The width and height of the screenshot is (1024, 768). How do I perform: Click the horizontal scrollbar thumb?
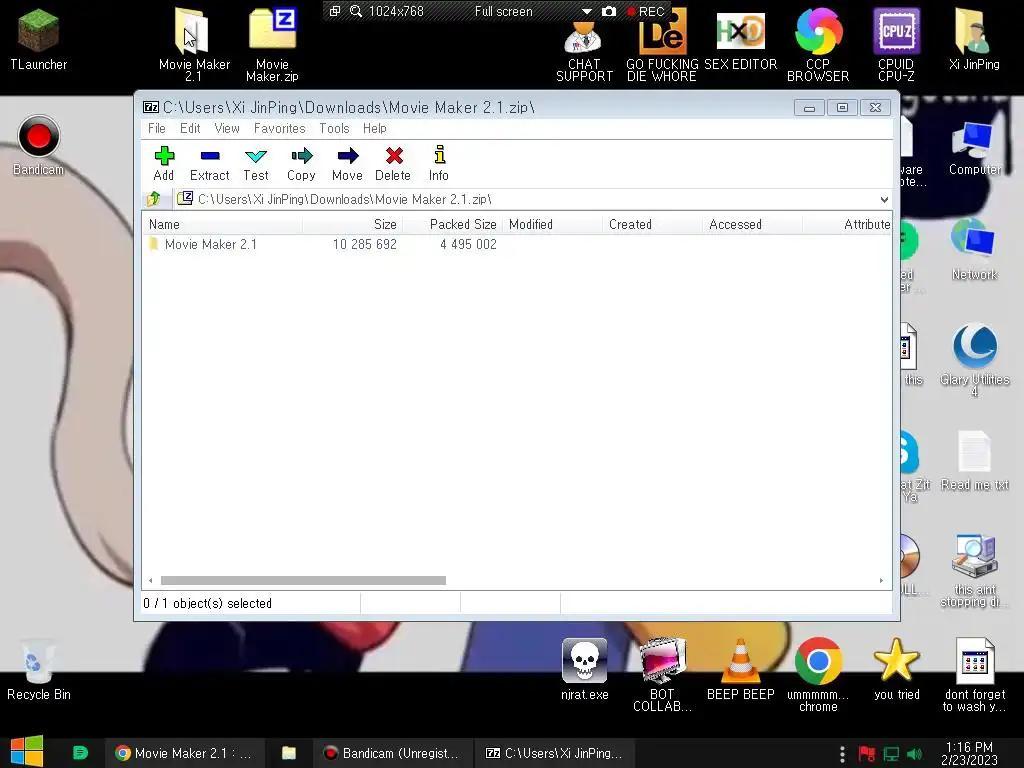point(303,581)
